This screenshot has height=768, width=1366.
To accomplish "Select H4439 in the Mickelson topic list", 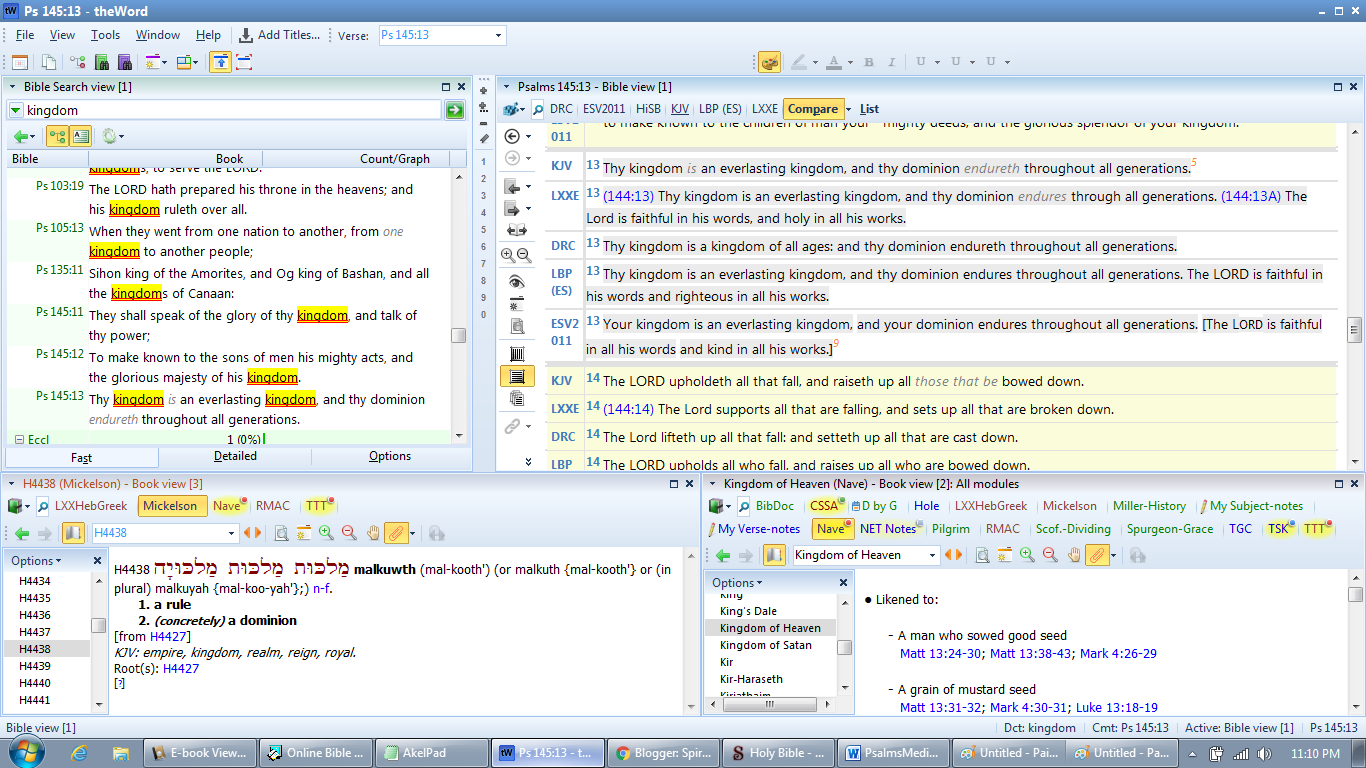I will click(35, 666).
